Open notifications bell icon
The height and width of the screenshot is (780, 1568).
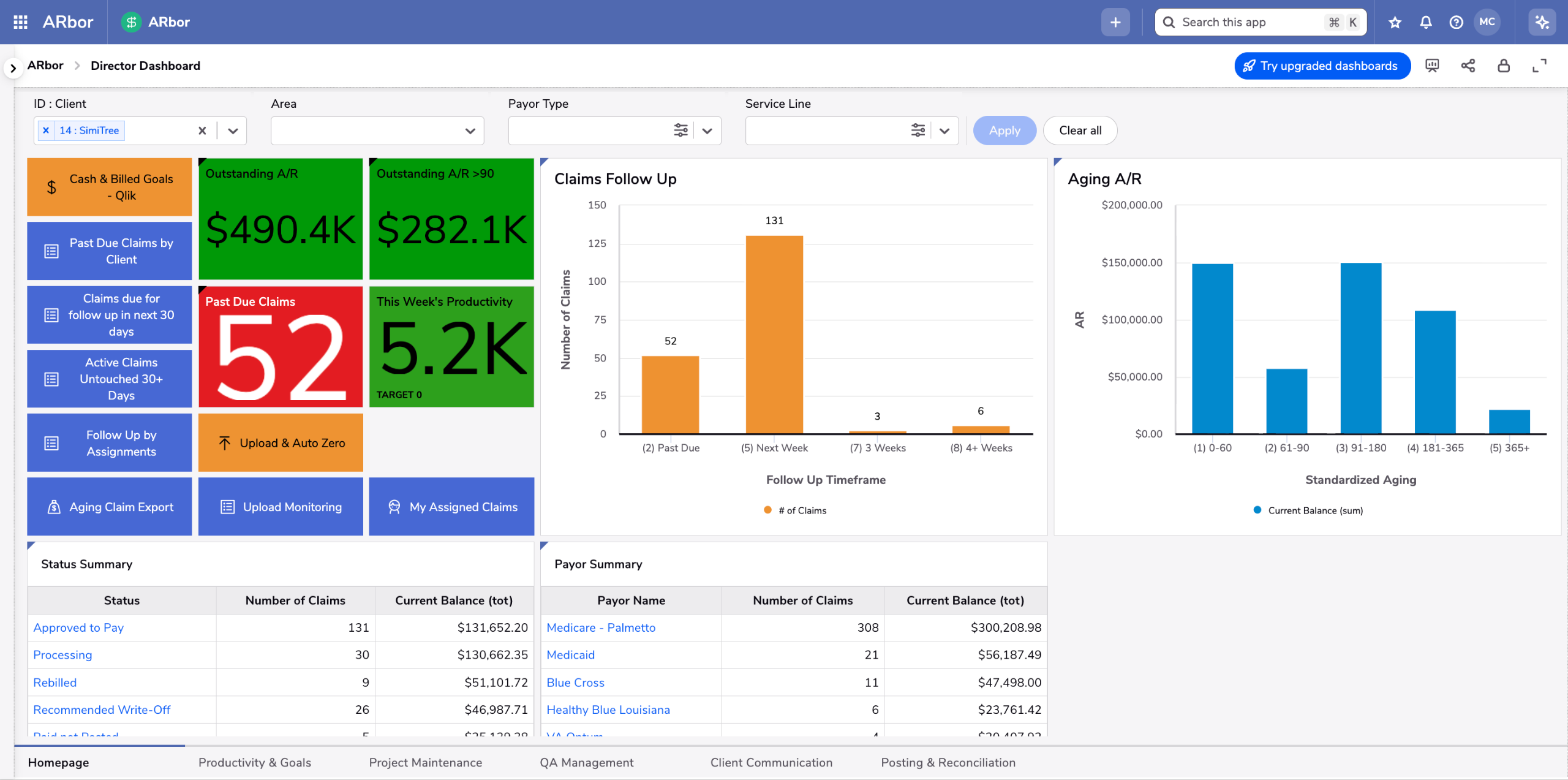(x=1426, y=22)
